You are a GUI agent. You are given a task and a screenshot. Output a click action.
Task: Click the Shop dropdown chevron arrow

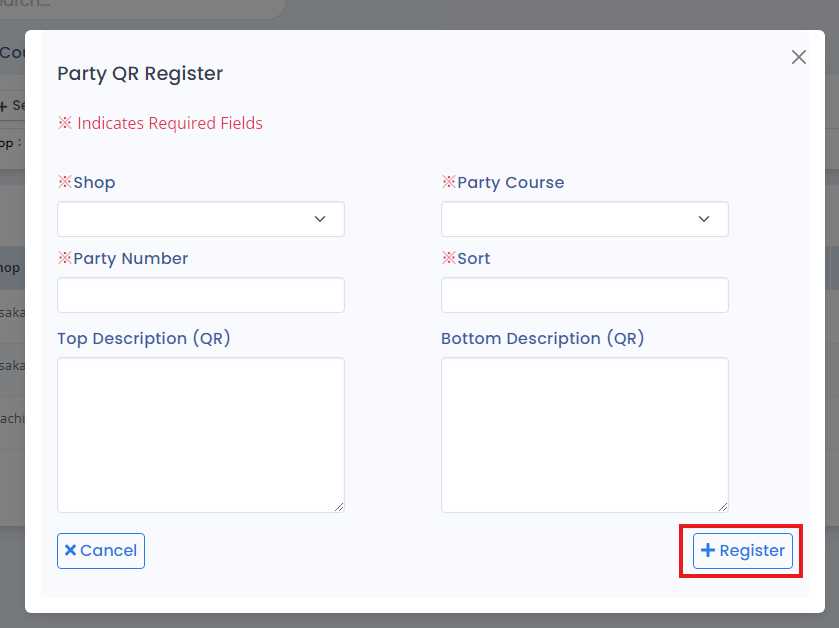point(320,219)
